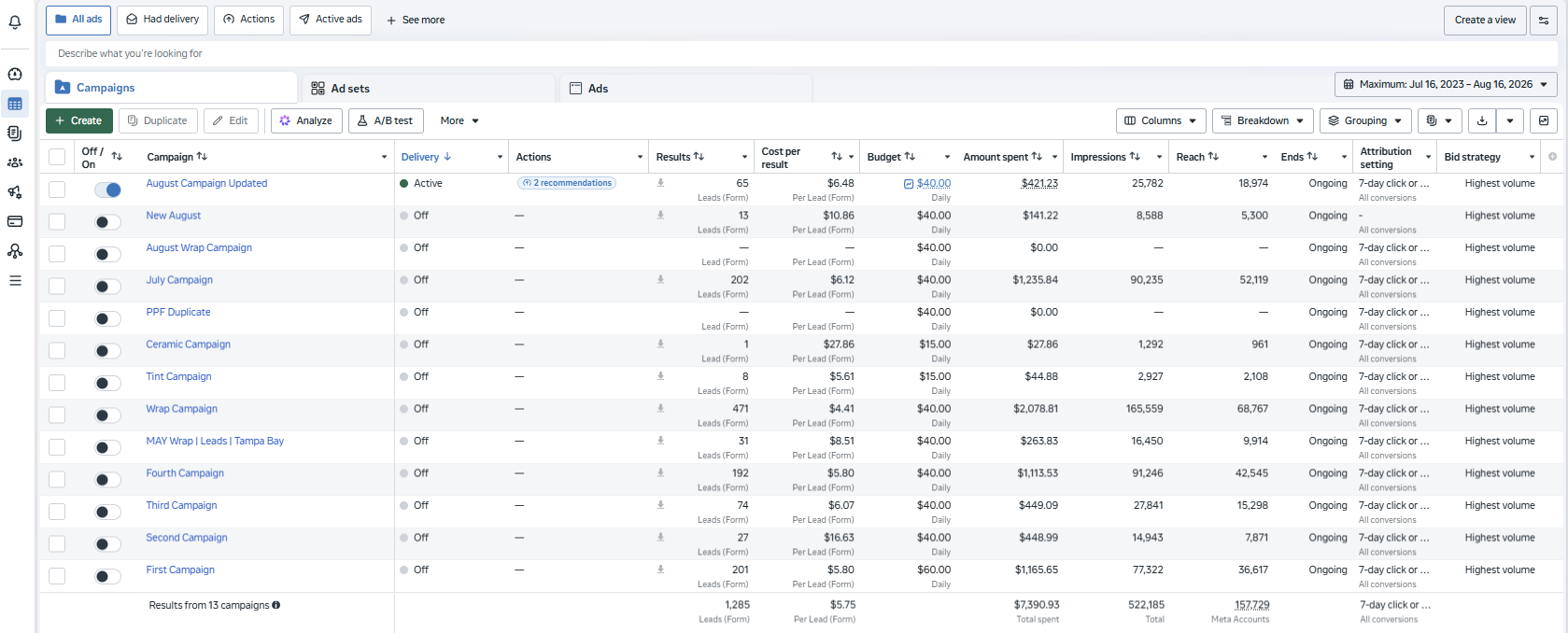Open the Grouping dropdown

[x=1365, y=120]
